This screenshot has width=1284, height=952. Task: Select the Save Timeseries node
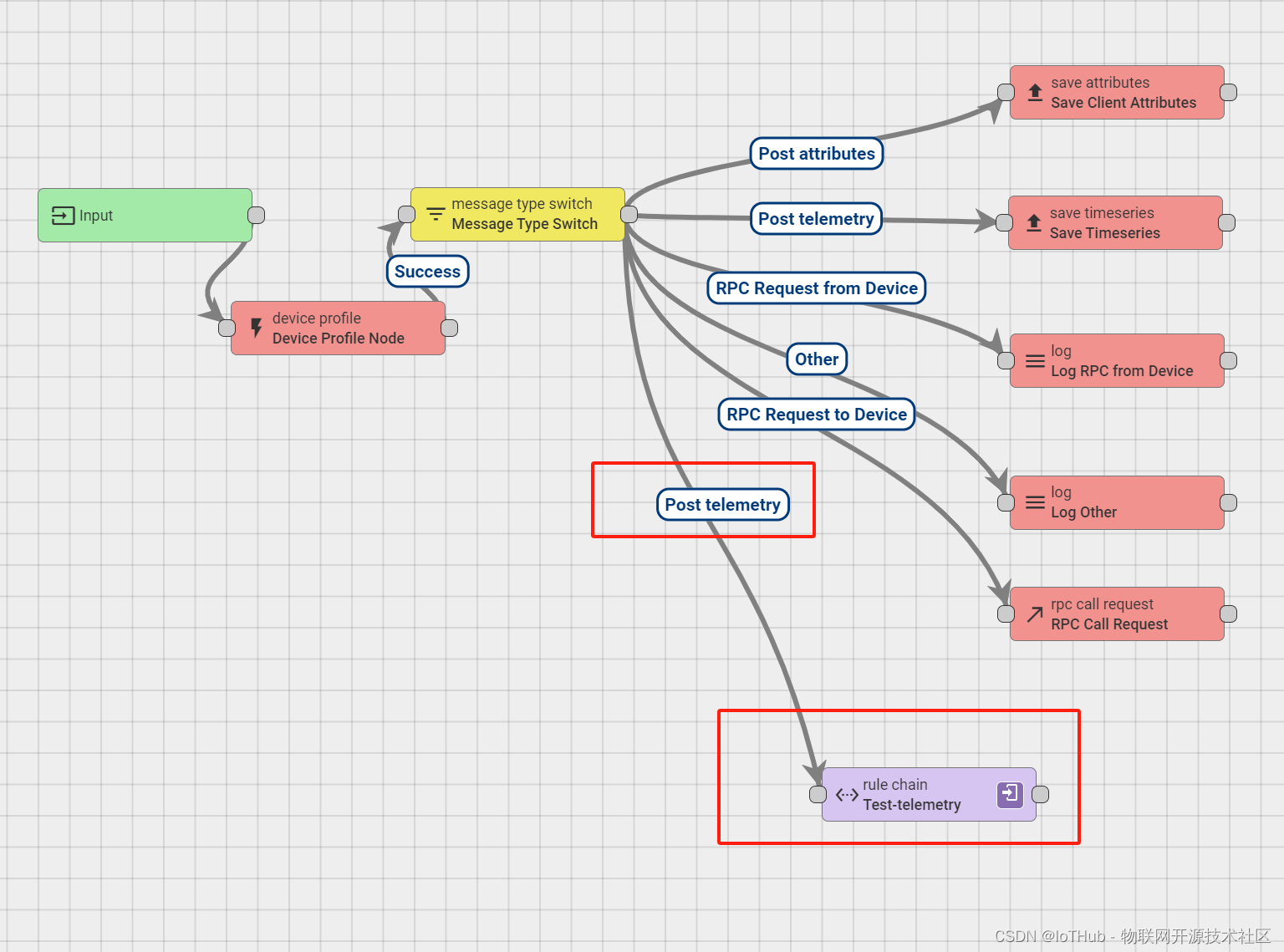[1115, 223]
